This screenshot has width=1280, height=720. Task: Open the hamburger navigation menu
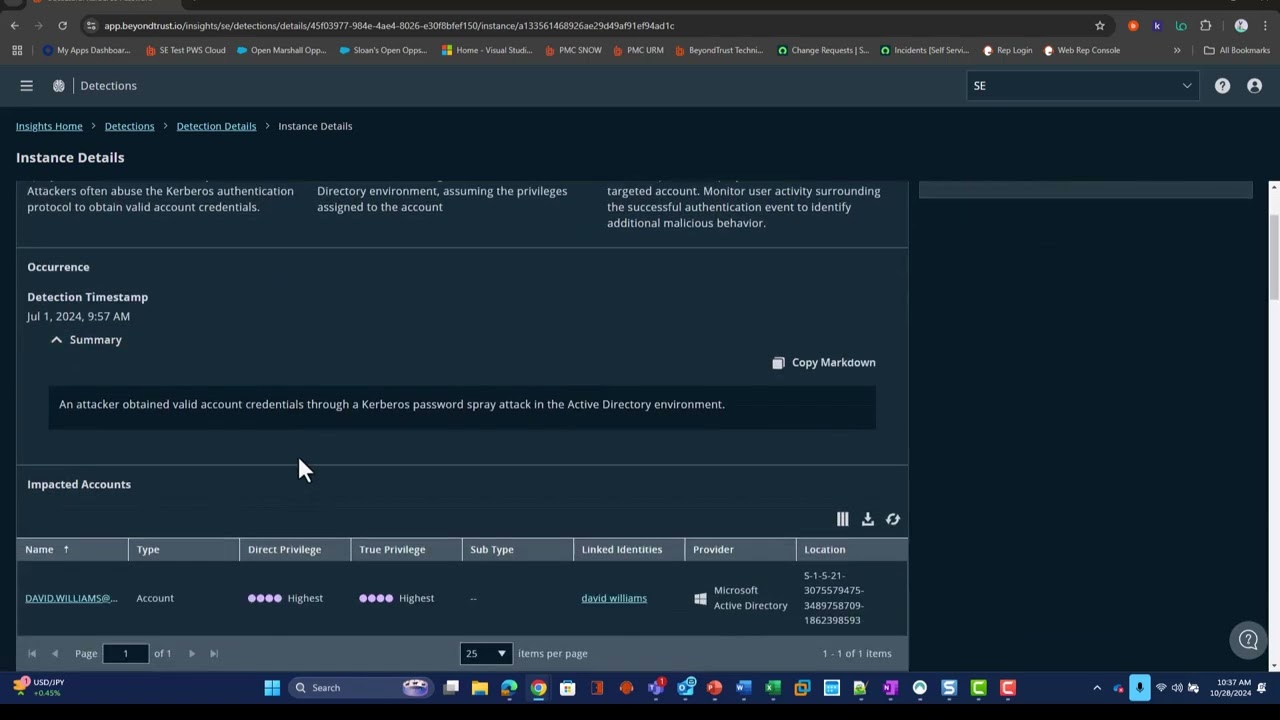click(27, 86)
